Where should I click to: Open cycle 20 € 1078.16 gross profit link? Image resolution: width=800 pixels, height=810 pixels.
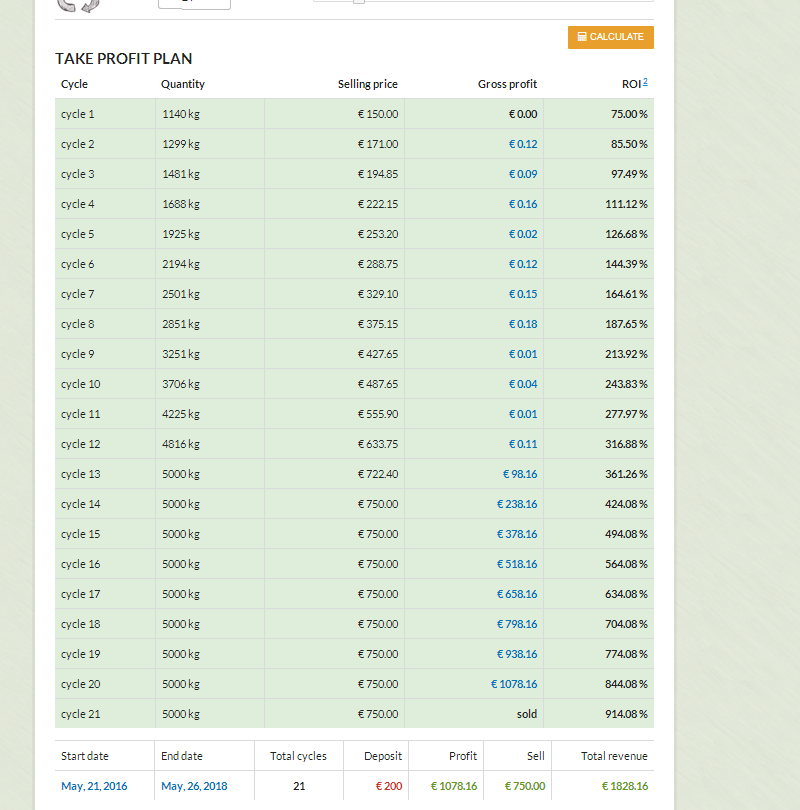click(514, 683)
